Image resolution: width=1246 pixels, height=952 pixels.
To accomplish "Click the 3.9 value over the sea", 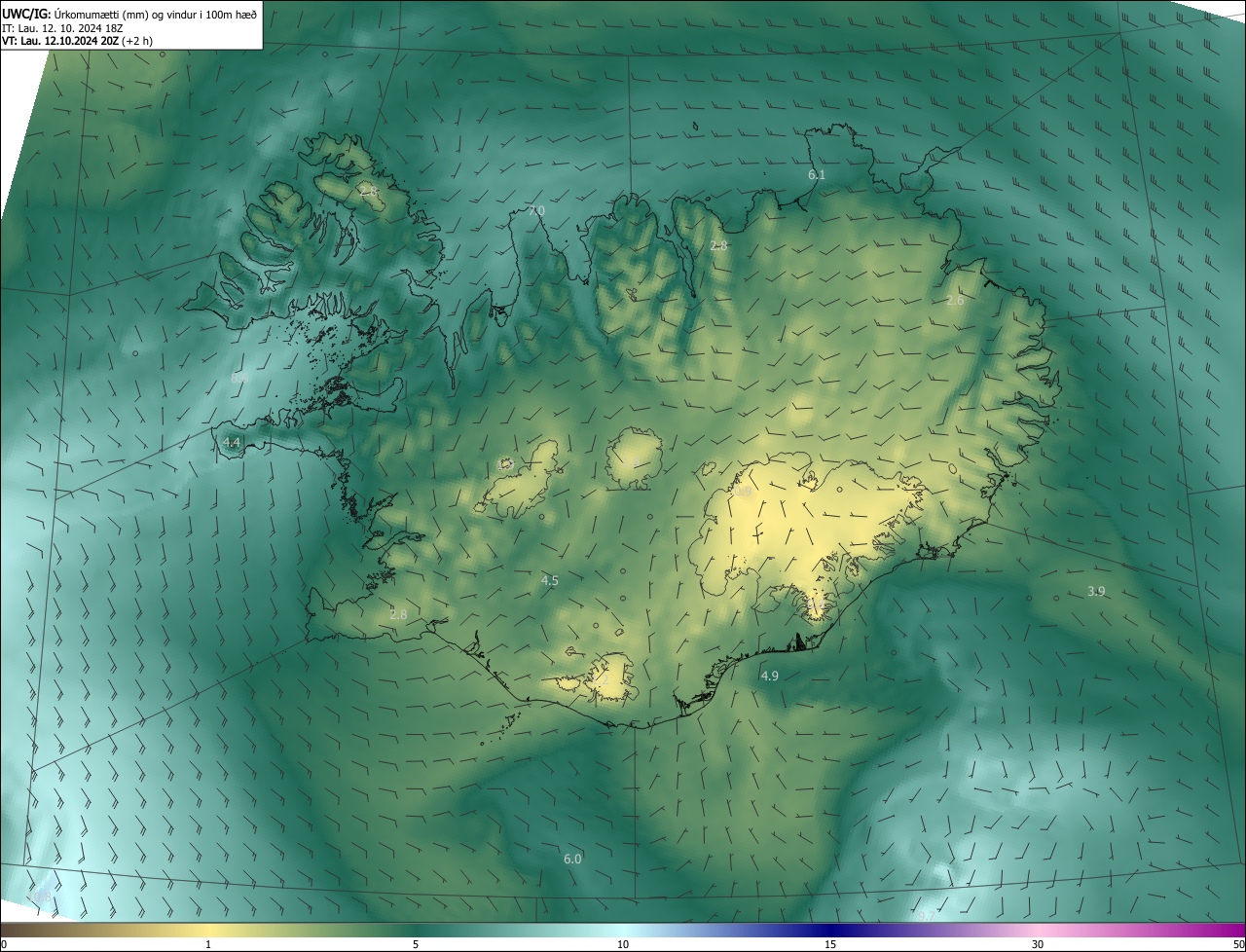I will (1096, 592).
